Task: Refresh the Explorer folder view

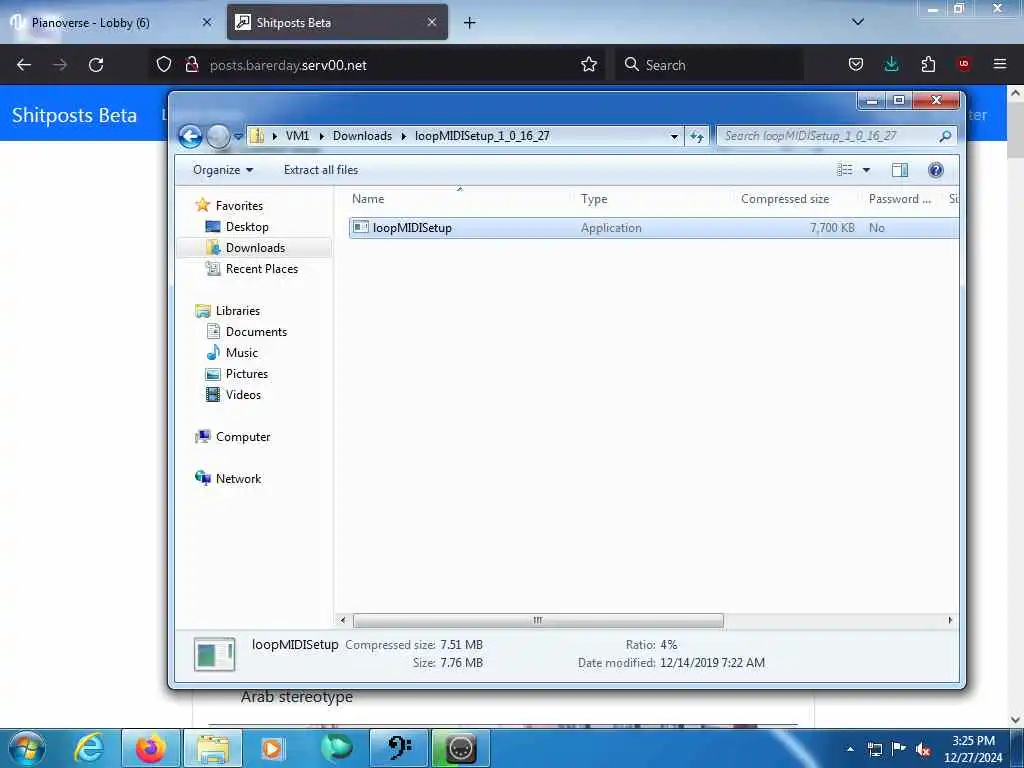Action: point(697,136)
